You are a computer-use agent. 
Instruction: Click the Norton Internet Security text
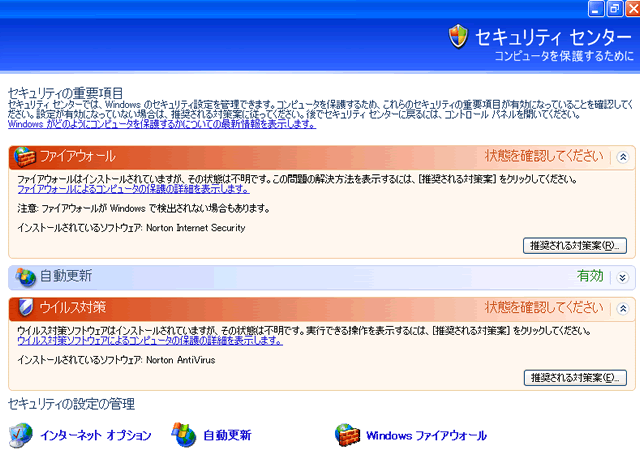pyautogui.click(x=196, y=228)
